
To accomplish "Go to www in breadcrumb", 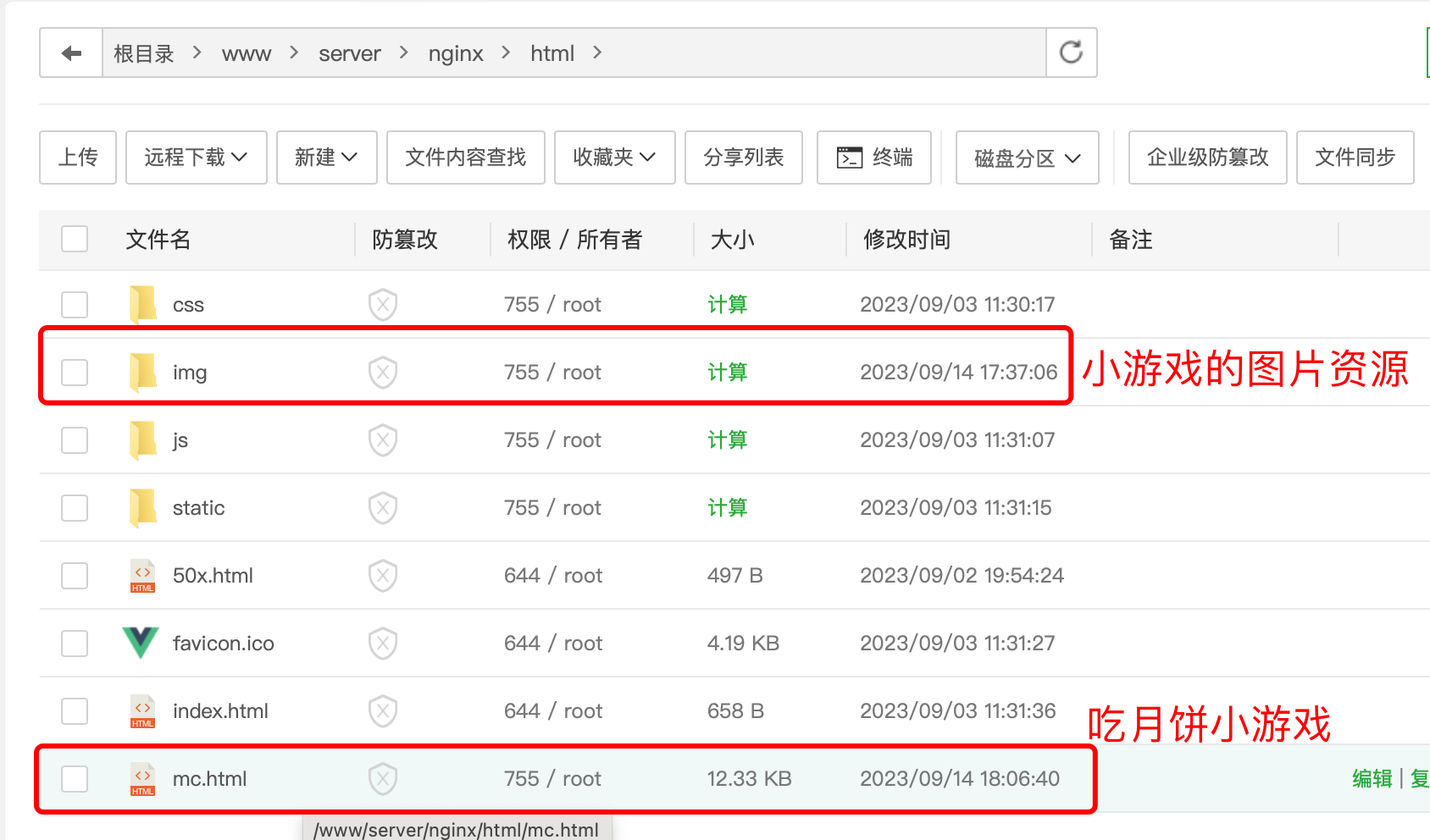I will [247, 53].
